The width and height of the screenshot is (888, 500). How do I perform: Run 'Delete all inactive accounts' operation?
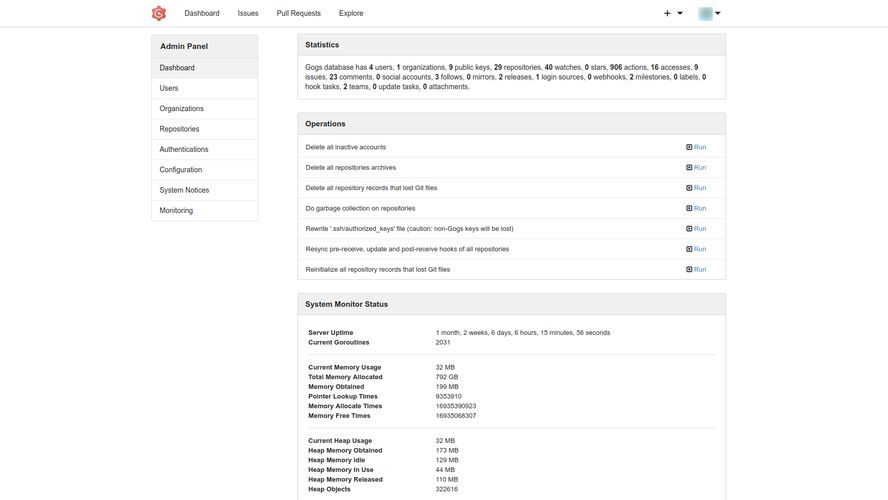point(696,147)
